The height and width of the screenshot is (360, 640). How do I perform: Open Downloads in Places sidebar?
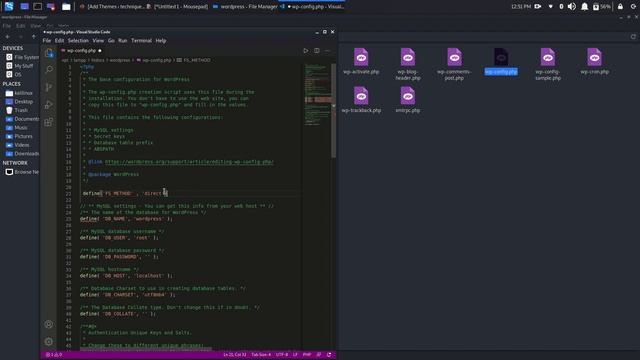(22, 153)
